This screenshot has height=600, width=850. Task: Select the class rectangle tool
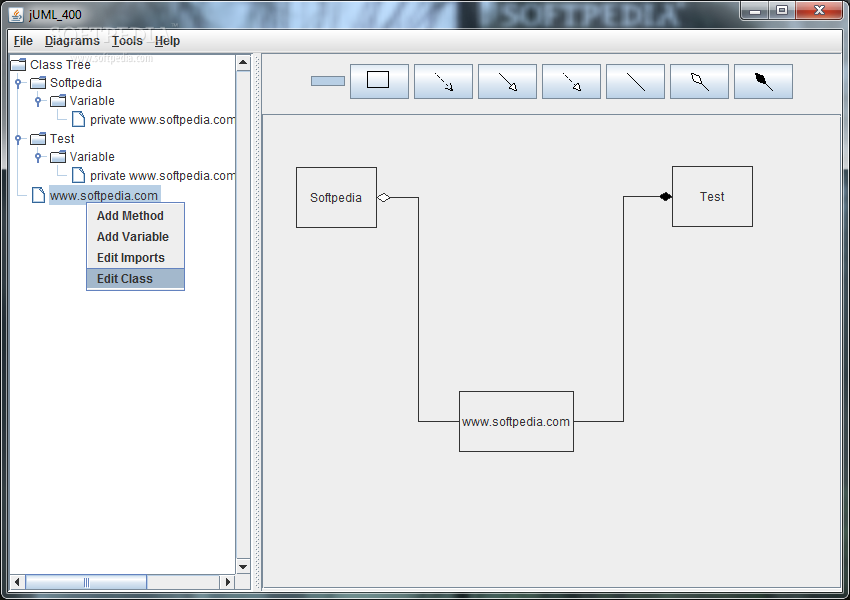tap(379, 81)
